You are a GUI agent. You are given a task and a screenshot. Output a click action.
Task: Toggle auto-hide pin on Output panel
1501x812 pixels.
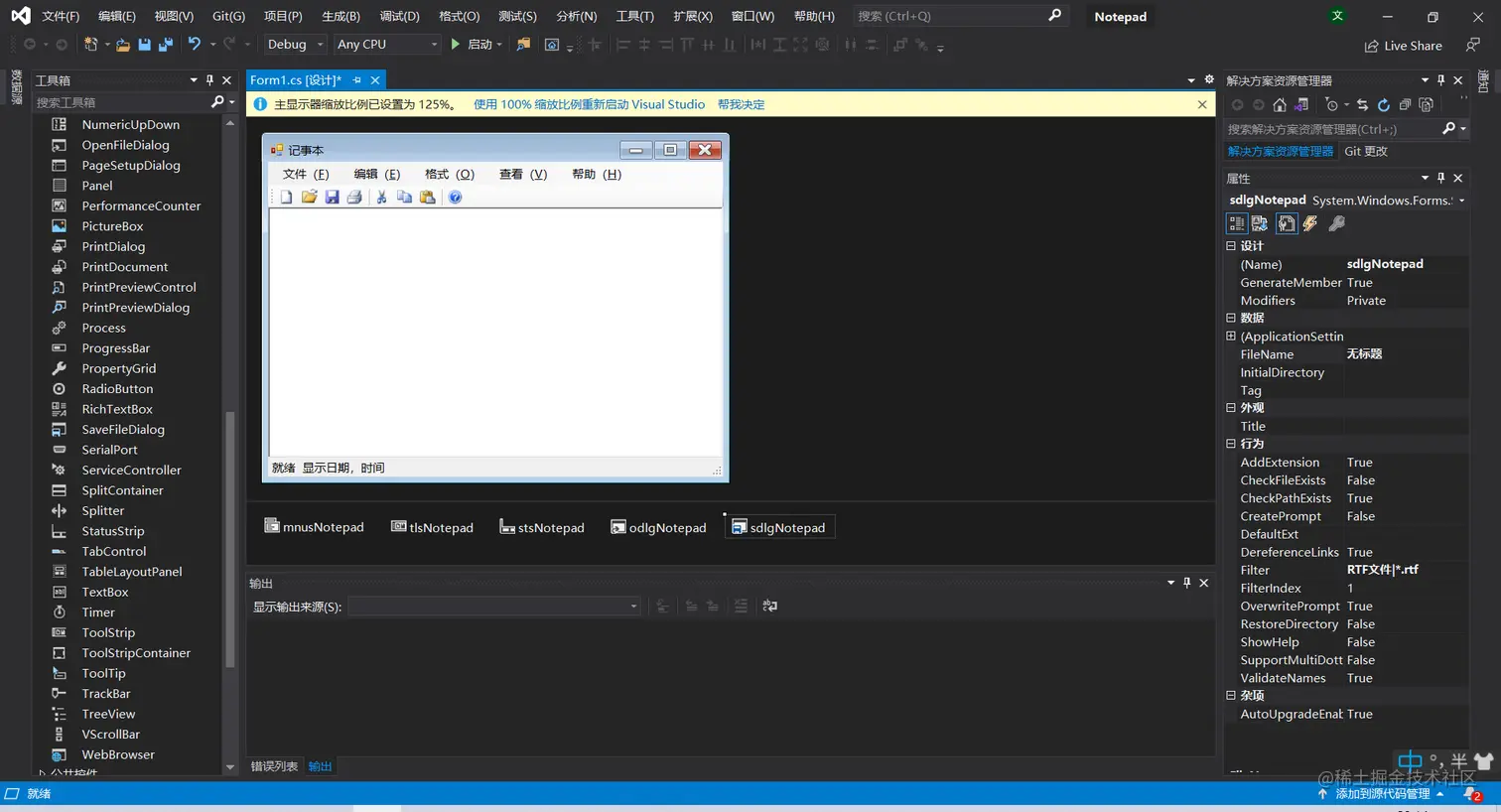(1186, 583)
